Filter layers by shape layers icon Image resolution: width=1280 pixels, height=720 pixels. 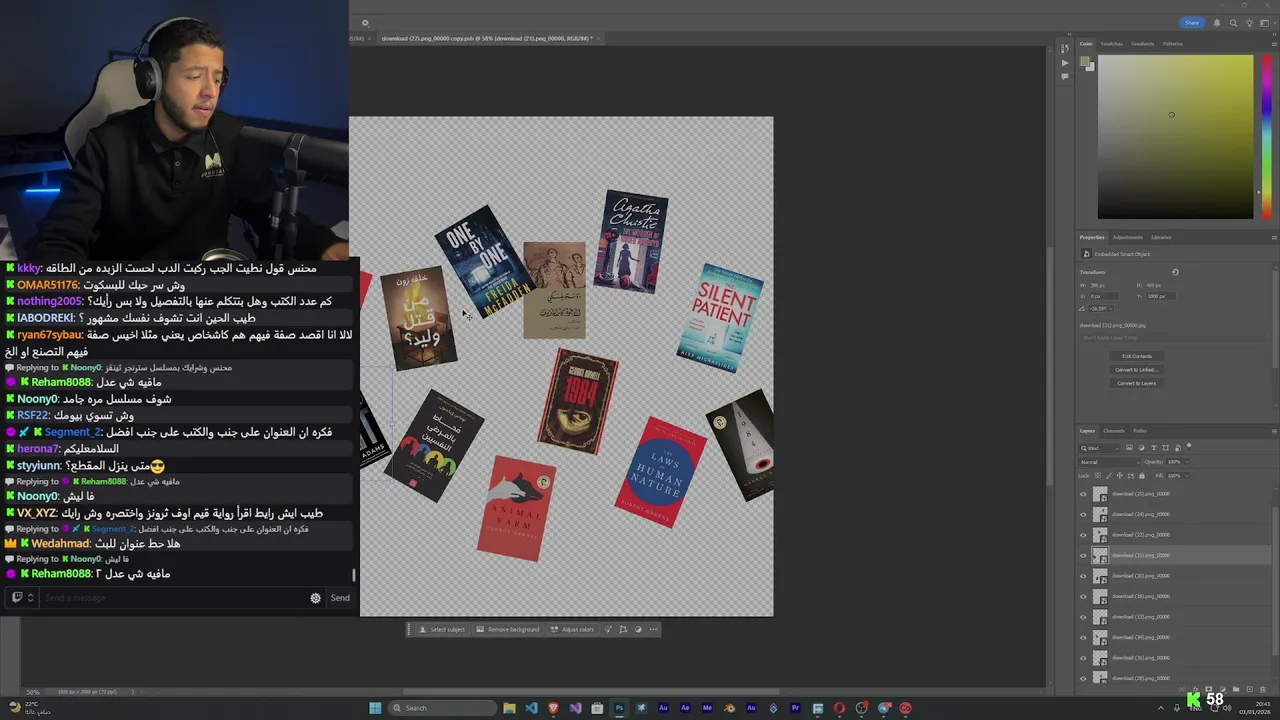[x=1166, y=448]
